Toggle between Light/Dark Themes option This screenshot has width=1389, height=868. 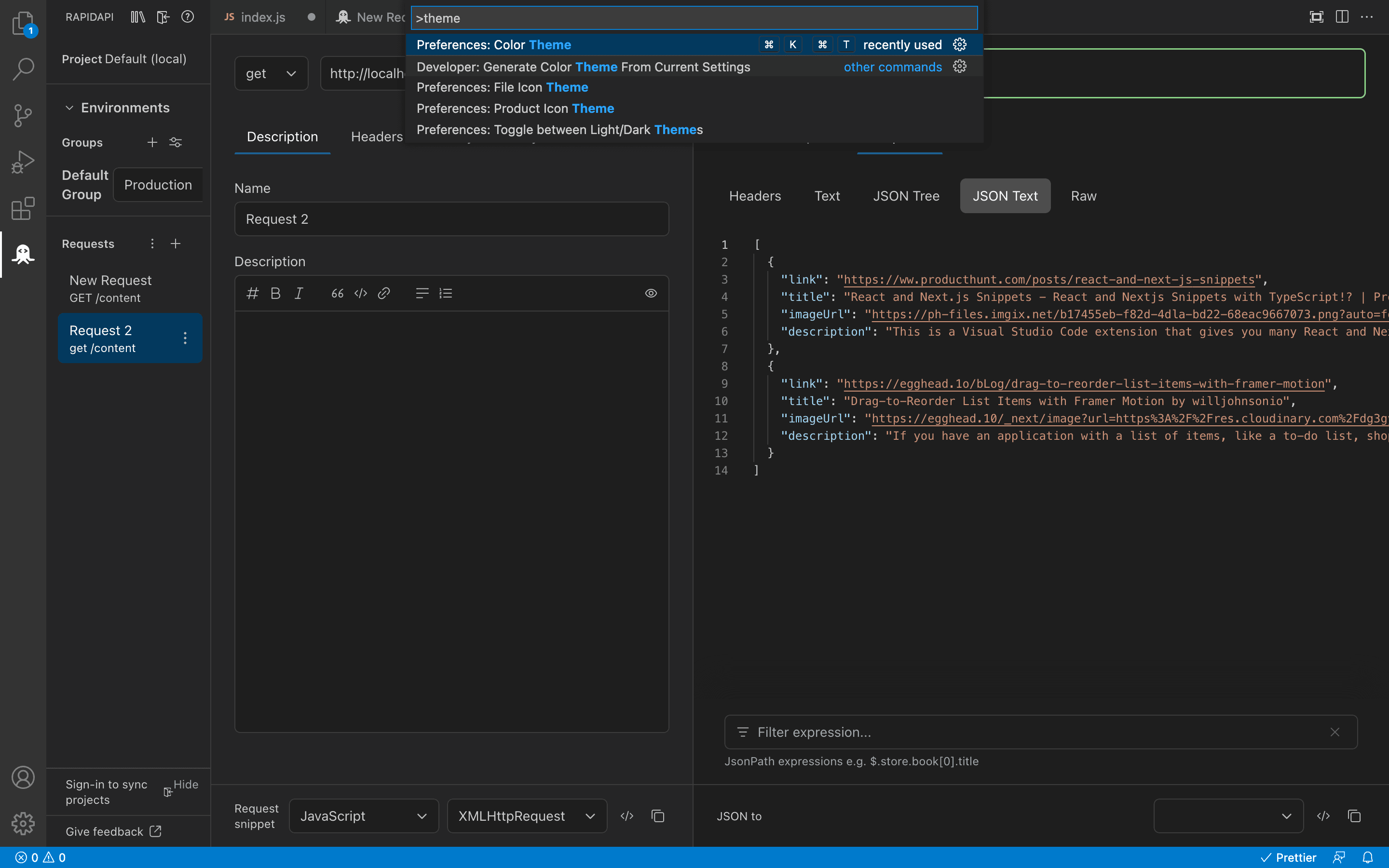(560, 129)
